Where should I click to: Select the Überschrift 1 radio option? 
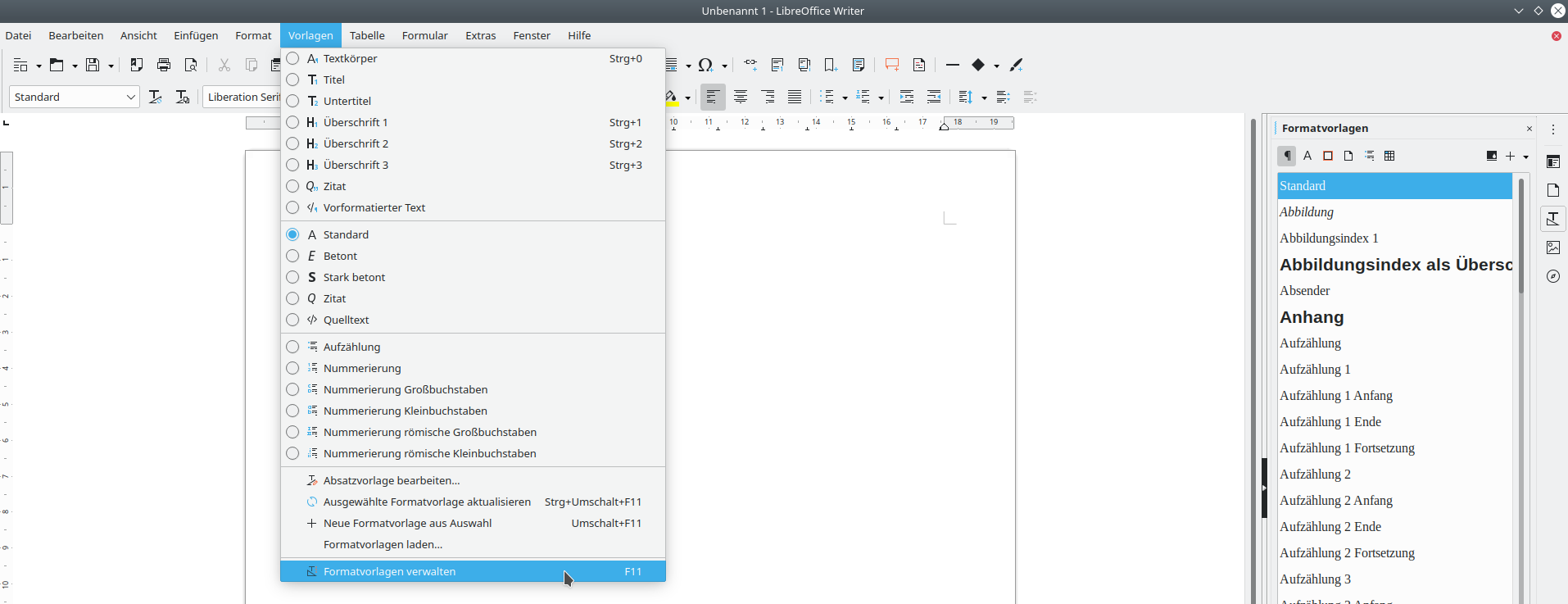click(x=292, y=122)
